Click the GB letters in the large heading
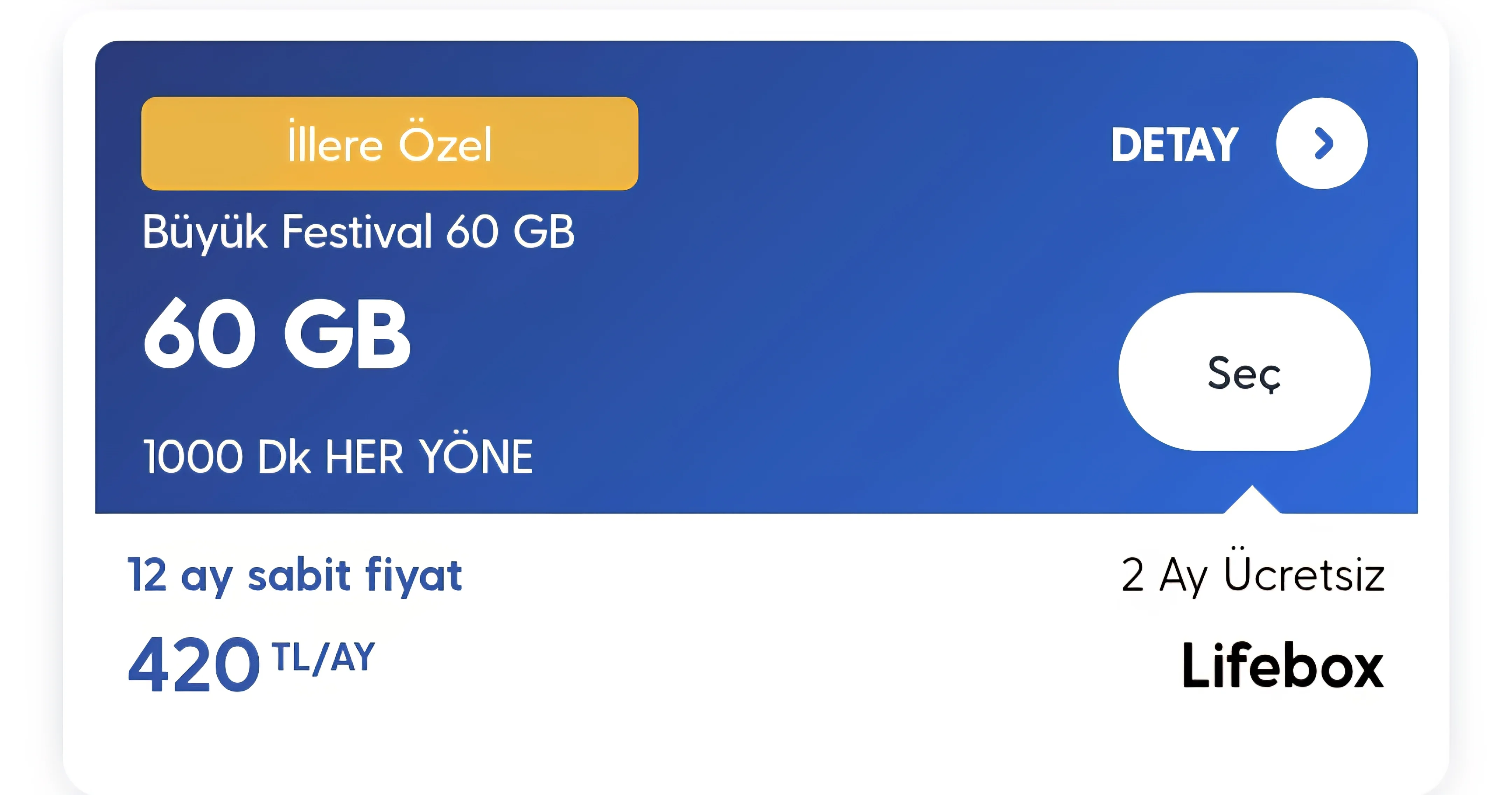Screen dimensions: 1512x795 (x=348, y=333)
